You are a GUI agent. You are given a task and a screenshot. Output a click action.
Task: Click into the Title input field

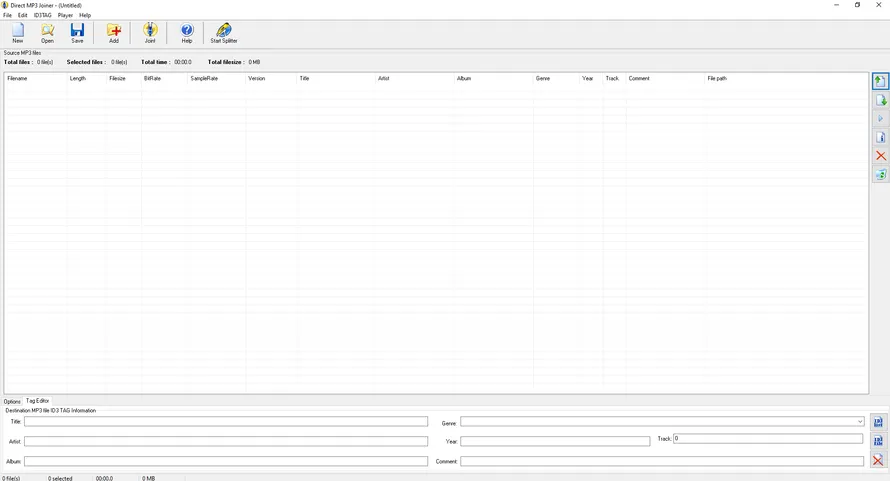coord(226,421)
